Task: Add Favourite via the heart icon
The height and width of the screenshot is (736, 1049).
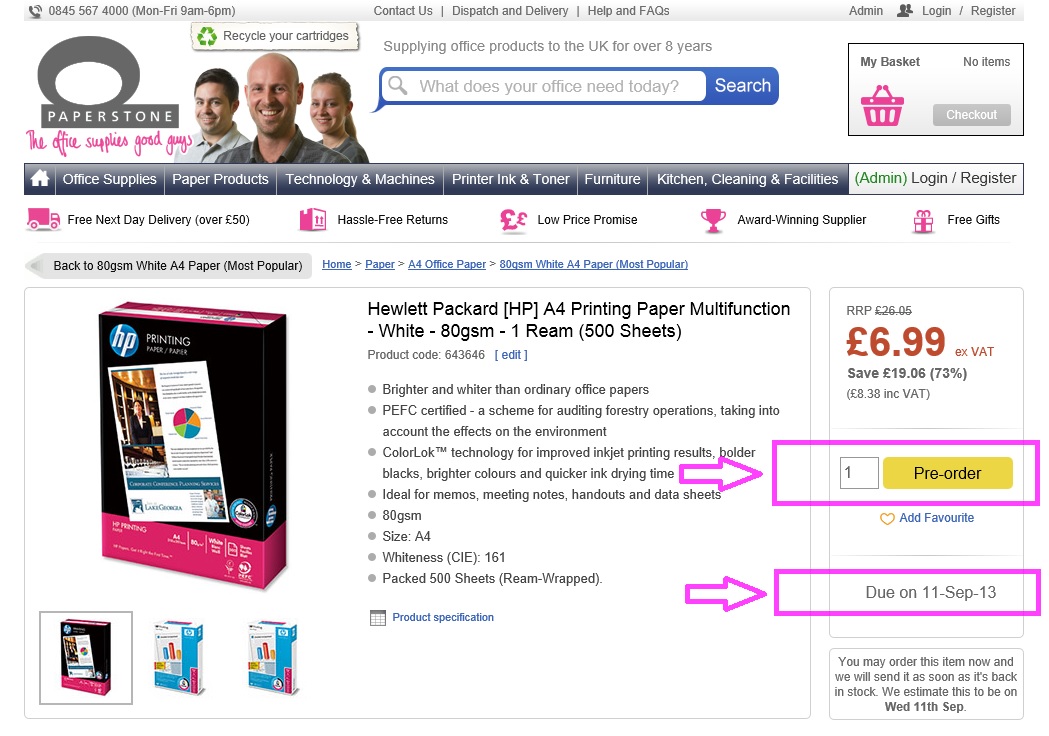Action: [887, 519]
